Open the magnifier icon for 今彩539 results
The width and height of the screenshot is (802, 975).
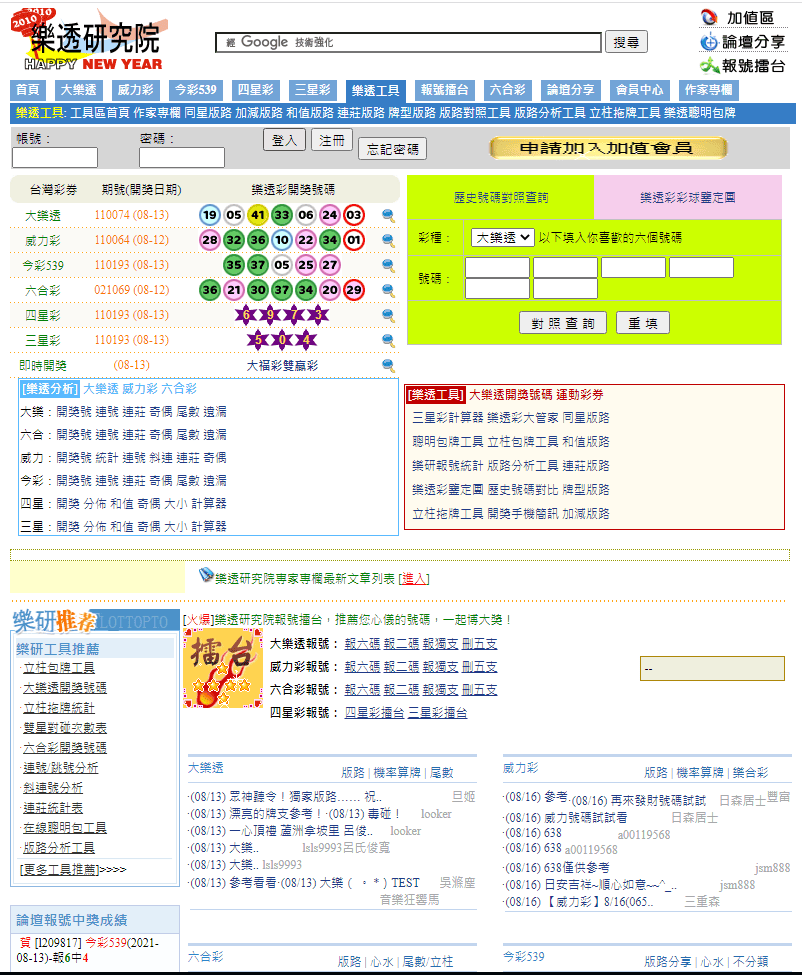(388, 266)
